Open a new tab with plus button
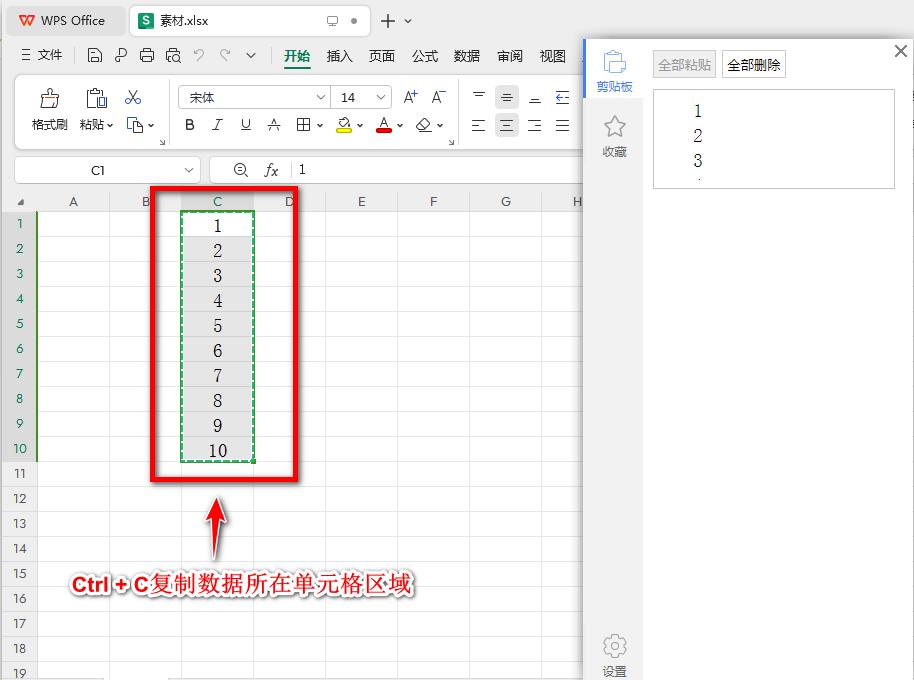 [388, 21]
